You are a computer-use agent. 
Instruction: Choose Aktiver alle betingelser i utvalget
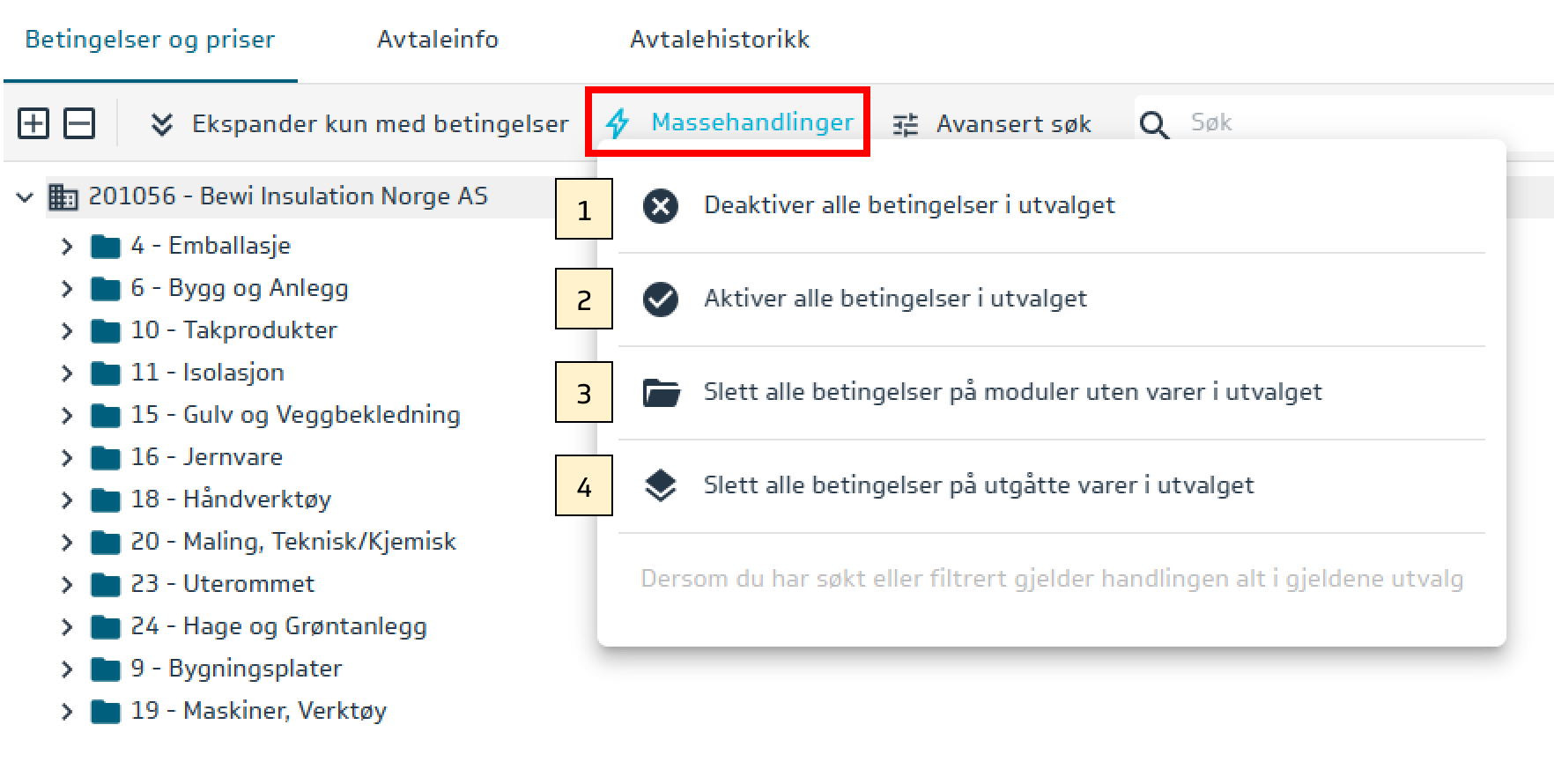pyautogui.click(x=895, y=299)
